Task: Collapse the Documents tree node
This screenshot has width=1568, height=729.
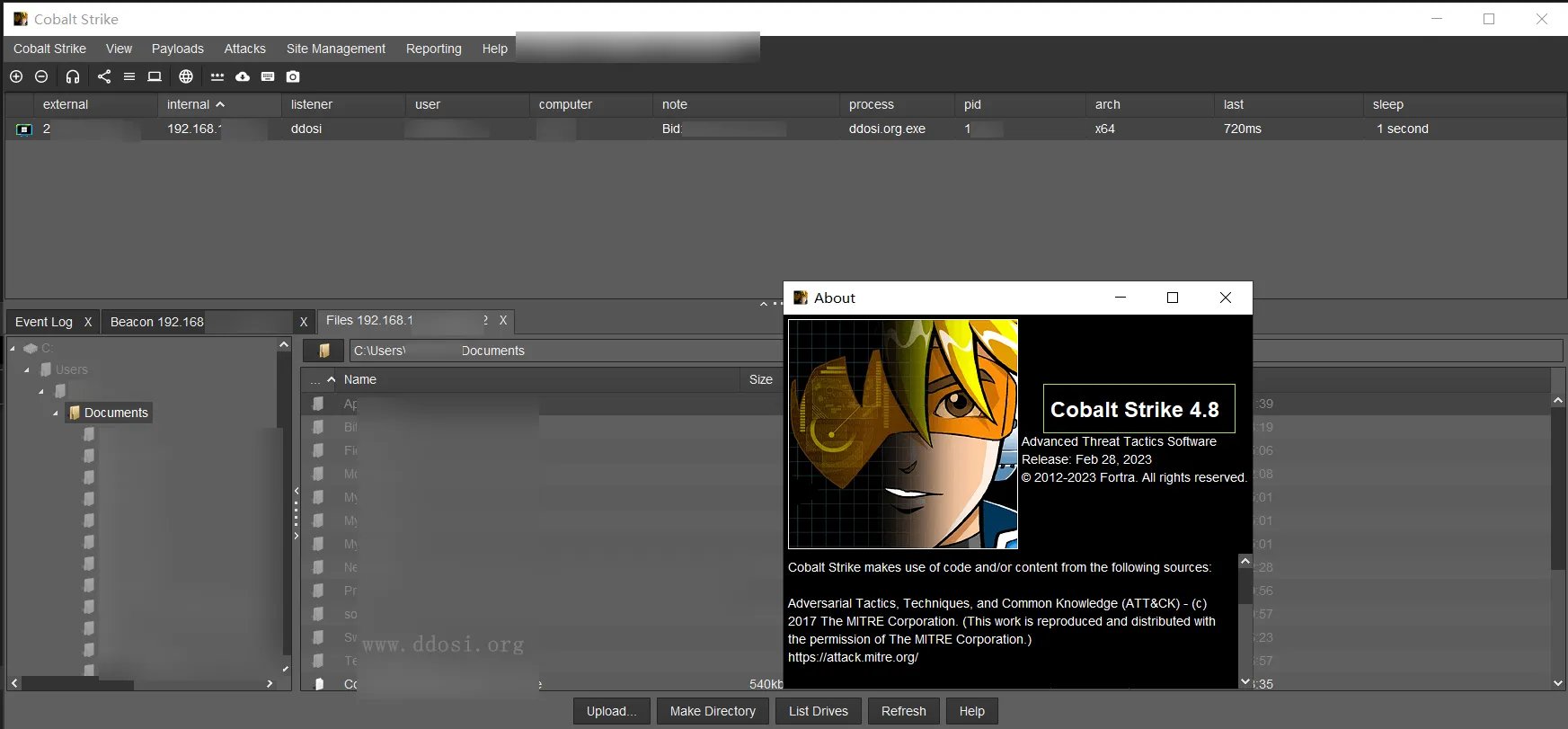Action: (56, 413)
